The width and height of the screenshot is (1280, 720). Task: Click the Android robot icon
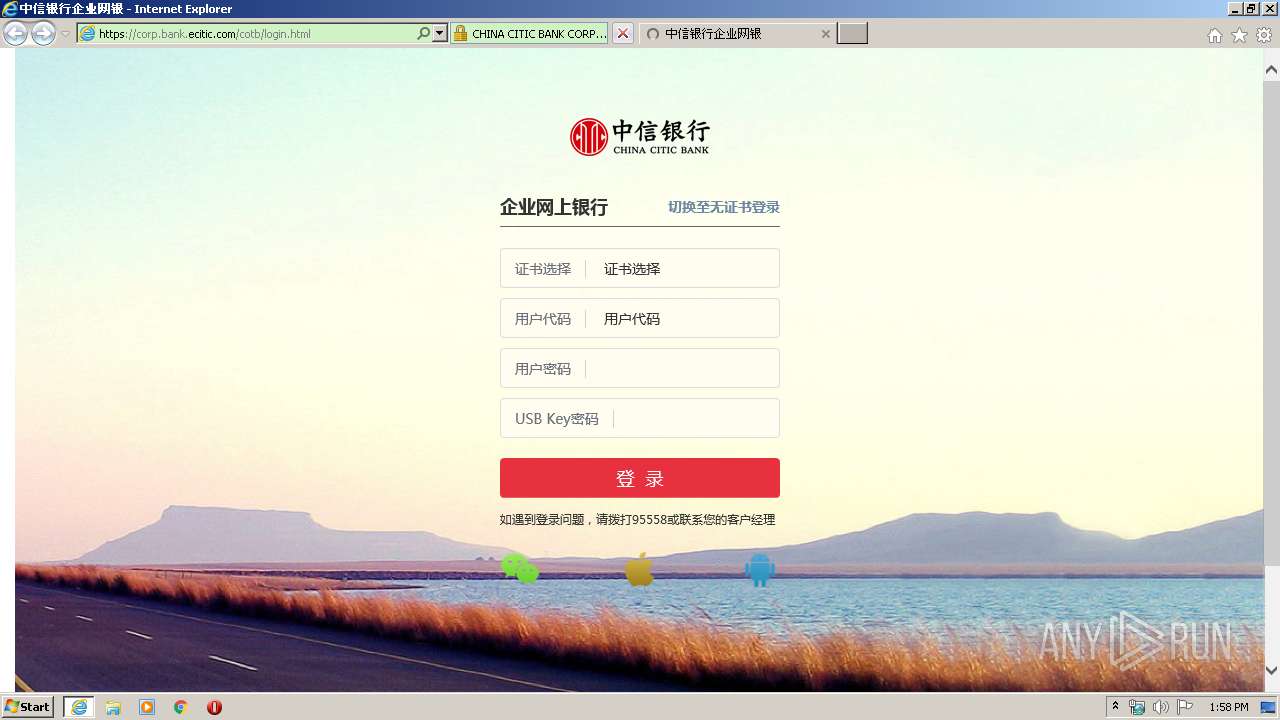coord(760,569)
